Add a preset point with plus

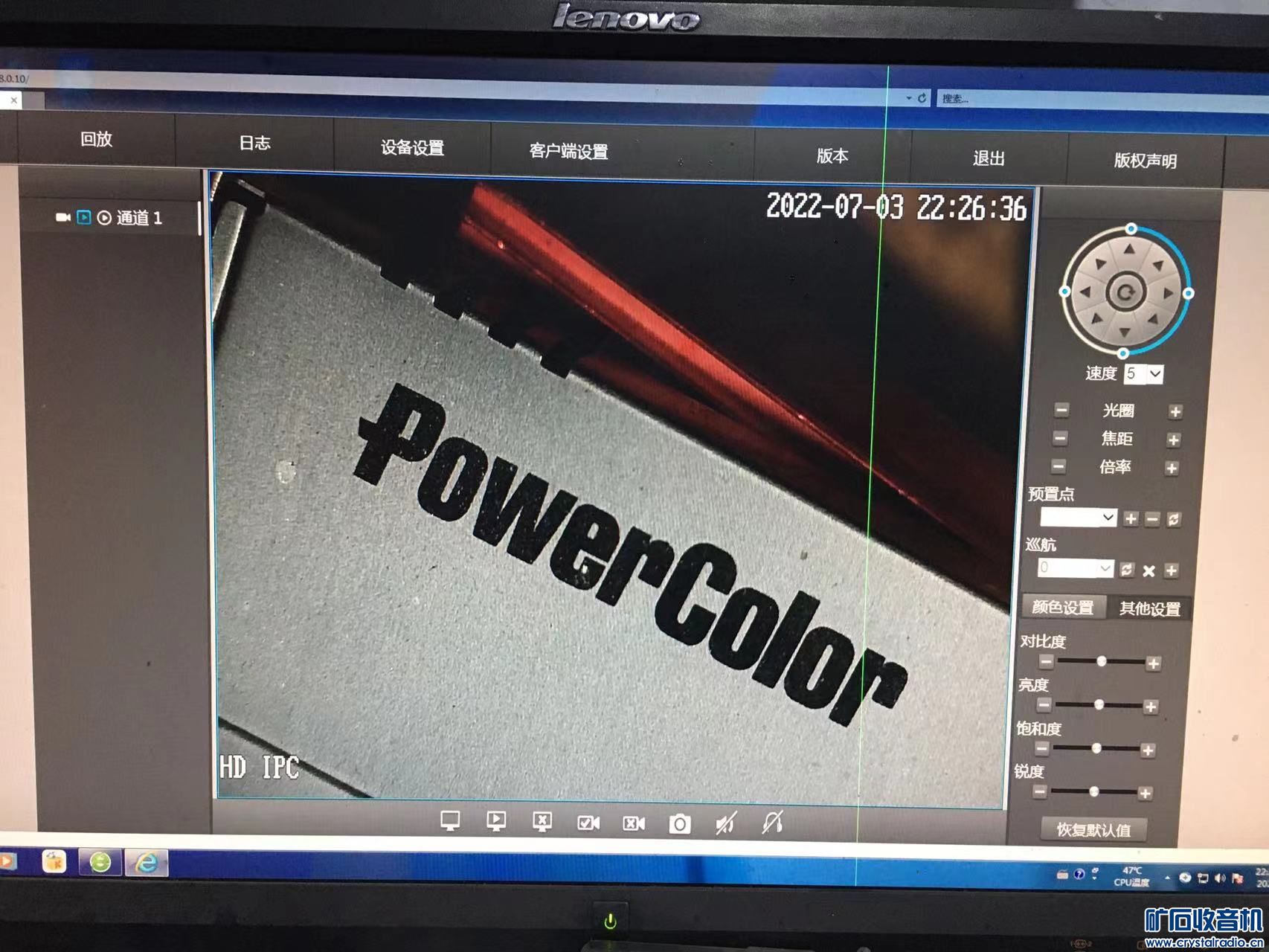pyautogui.click(x=1131, y=519)
